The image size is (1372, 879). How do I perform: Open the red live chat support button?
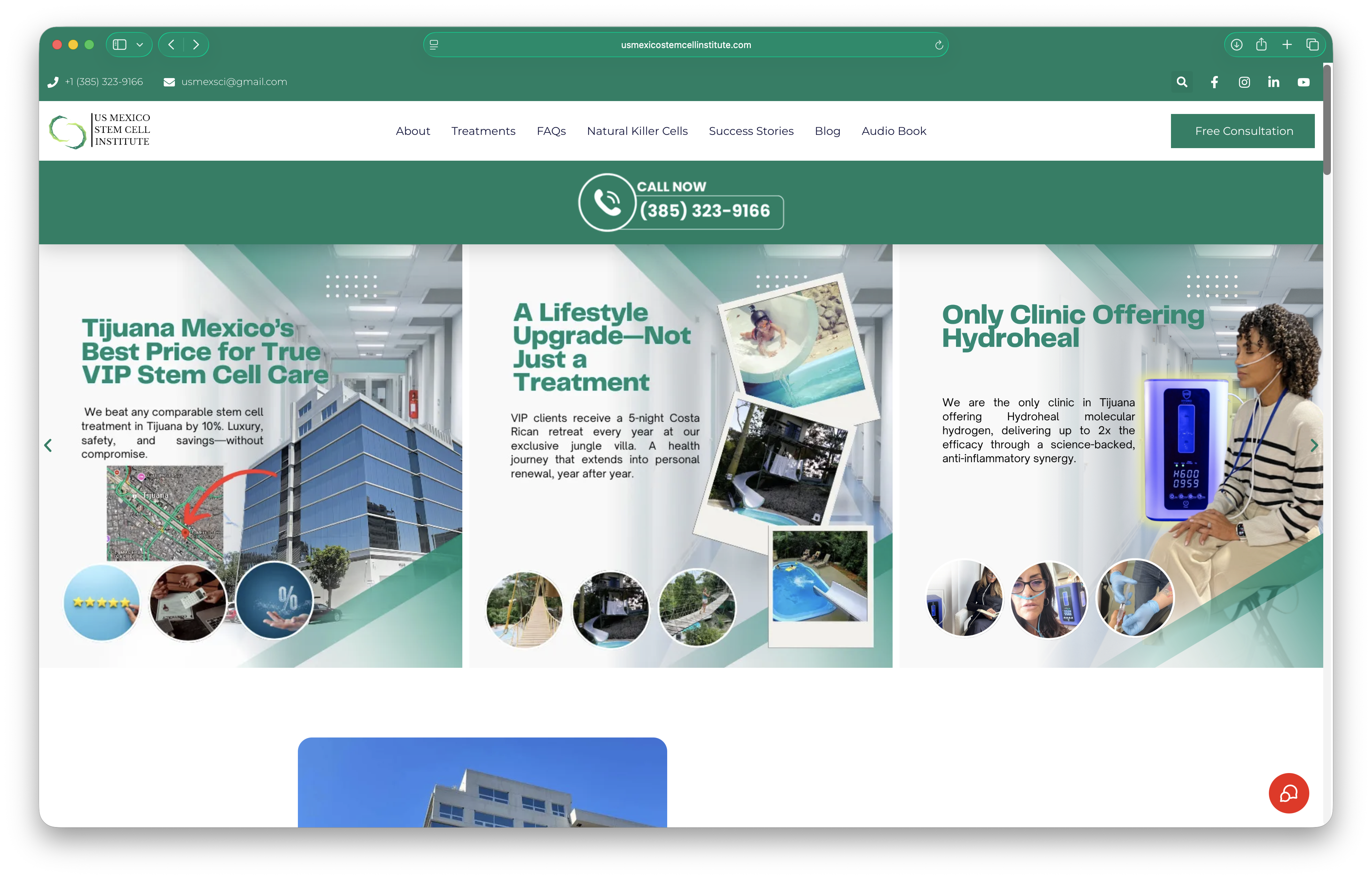[x=1288, y=793]
